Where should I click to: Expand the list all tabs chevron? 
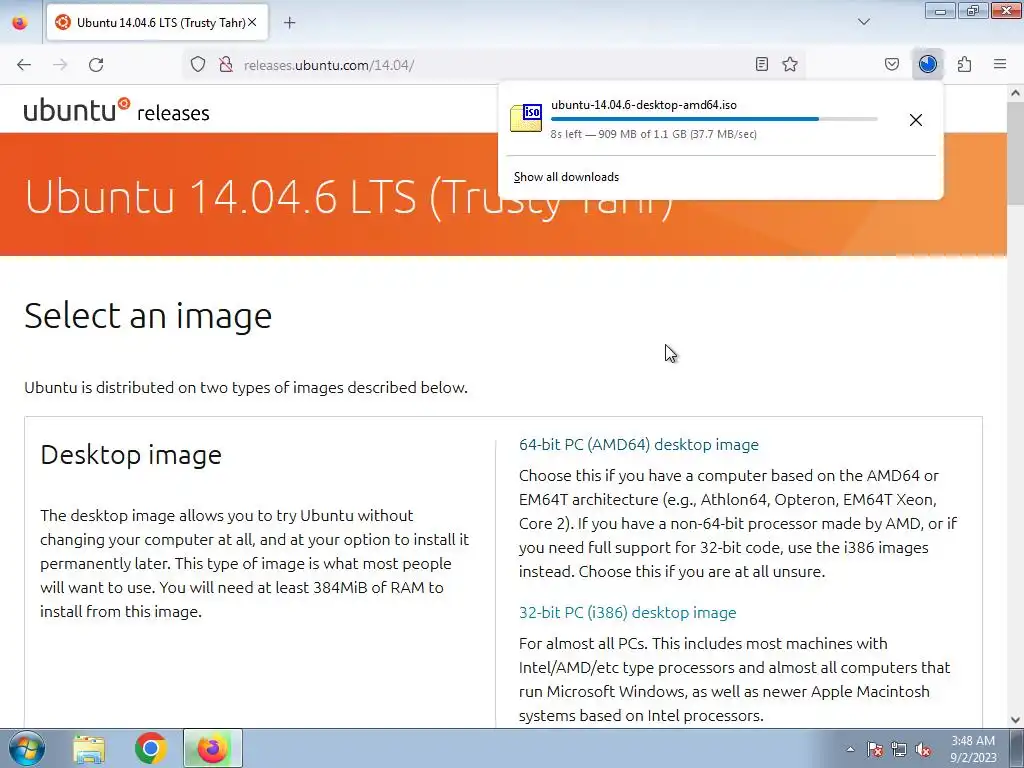864,22
